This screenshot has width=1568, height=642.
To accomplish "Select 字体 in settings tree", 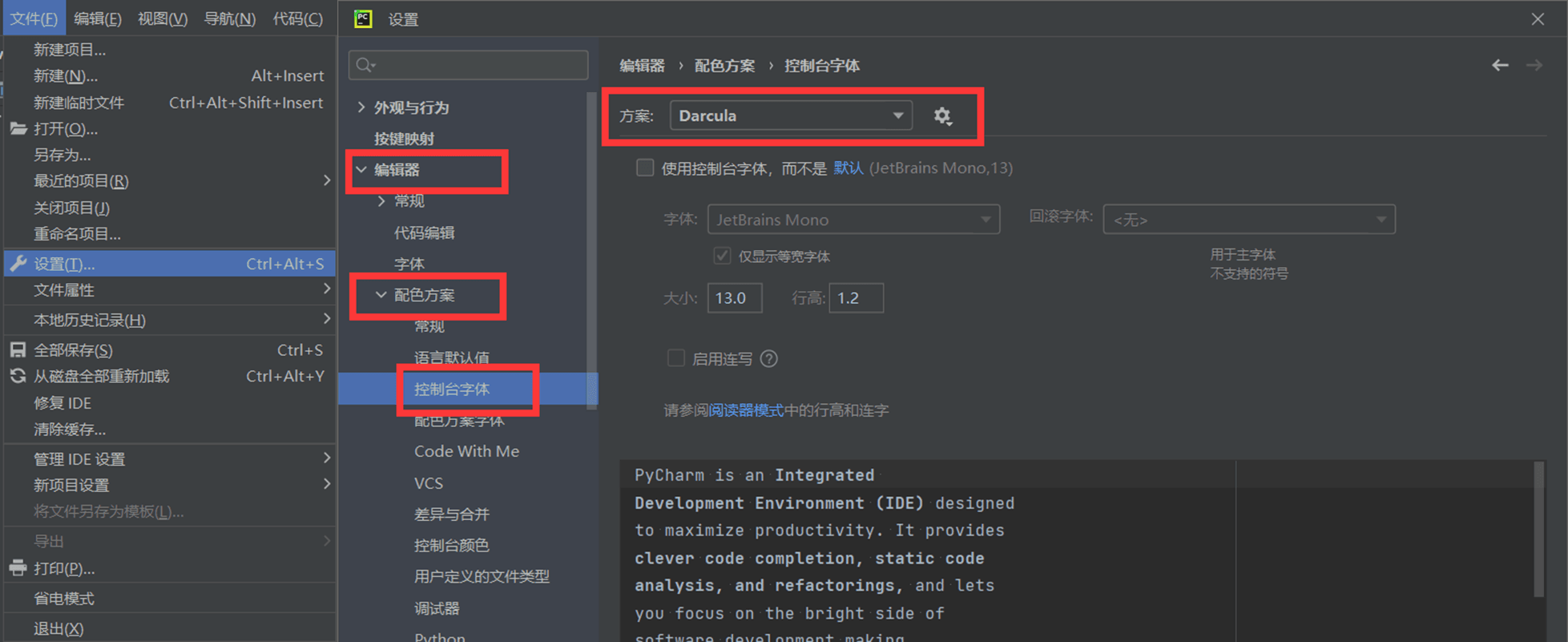I will (409, 264).
